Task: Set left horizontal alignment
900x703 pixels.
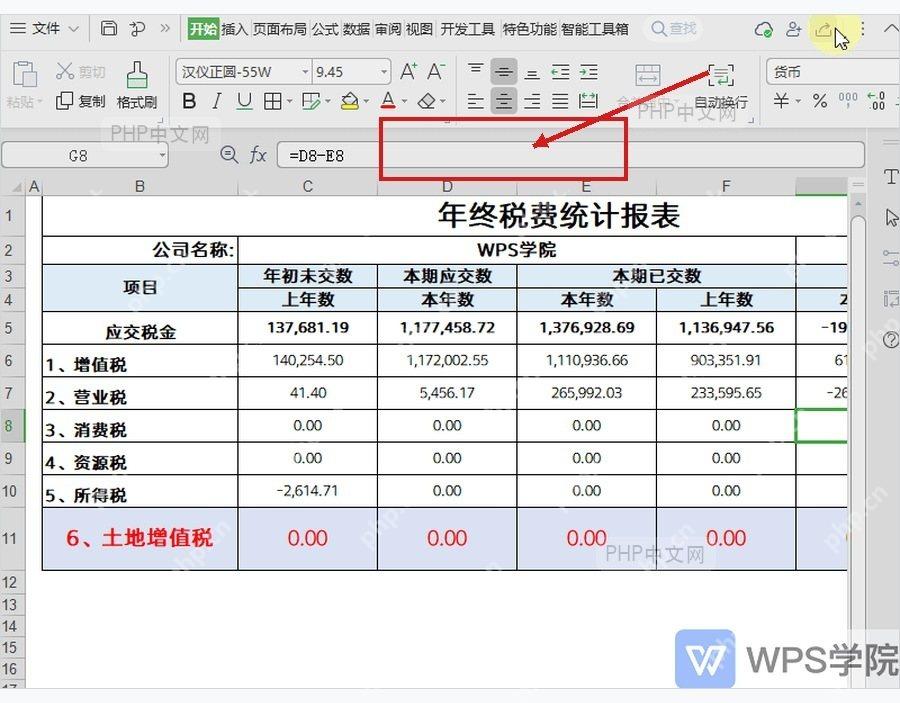Action: [x=475, y=102]
